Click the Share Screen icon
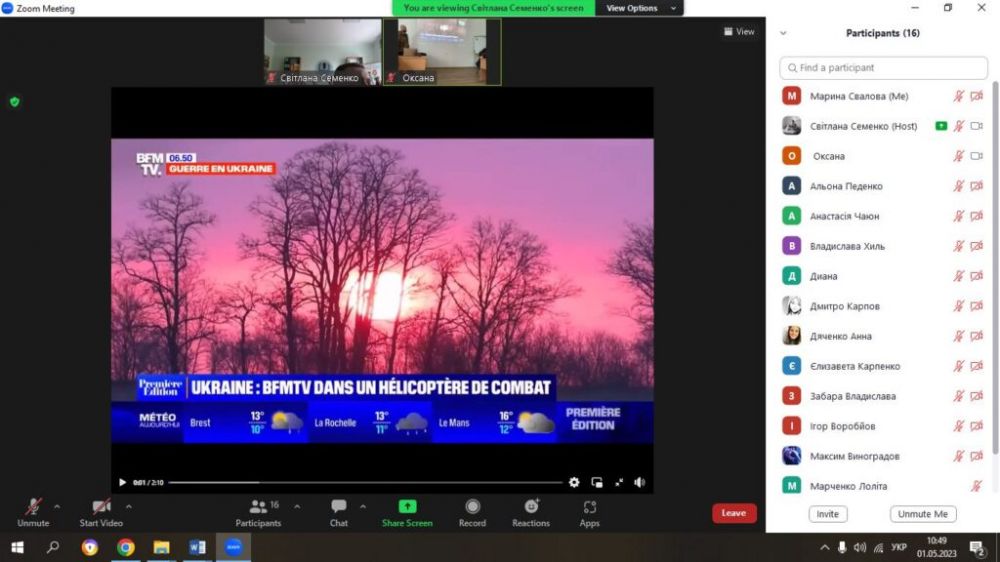 coord(407,507)
